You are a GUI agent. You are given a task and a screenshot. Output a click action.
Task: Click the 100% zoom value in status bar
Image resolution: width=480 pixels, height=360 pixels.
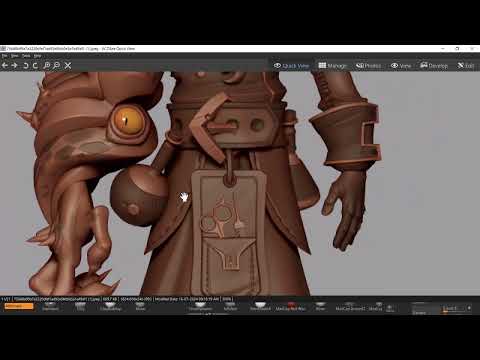pos(227,299)
